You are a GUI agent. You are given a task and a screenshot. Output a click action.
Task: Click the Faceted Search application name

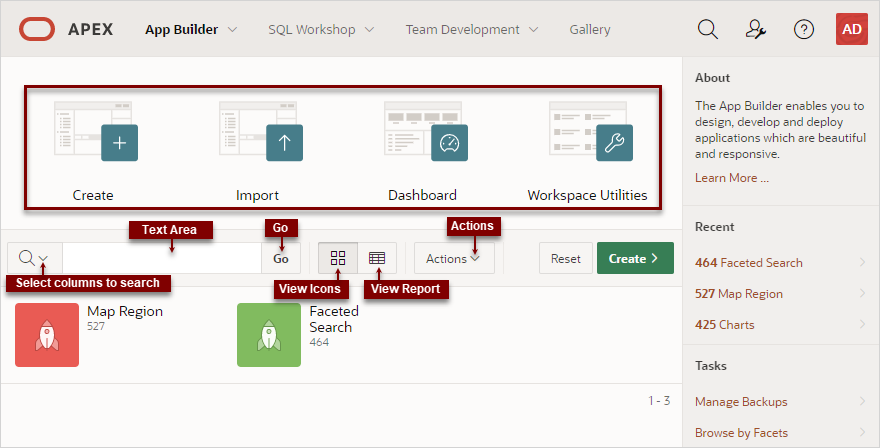tap(334, 319)
